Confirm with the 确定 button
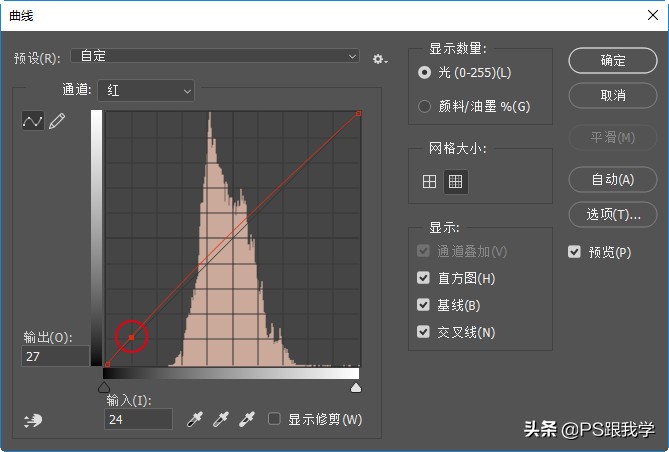The width and height of the screenshot is (669, 452). tap(613, 60)
